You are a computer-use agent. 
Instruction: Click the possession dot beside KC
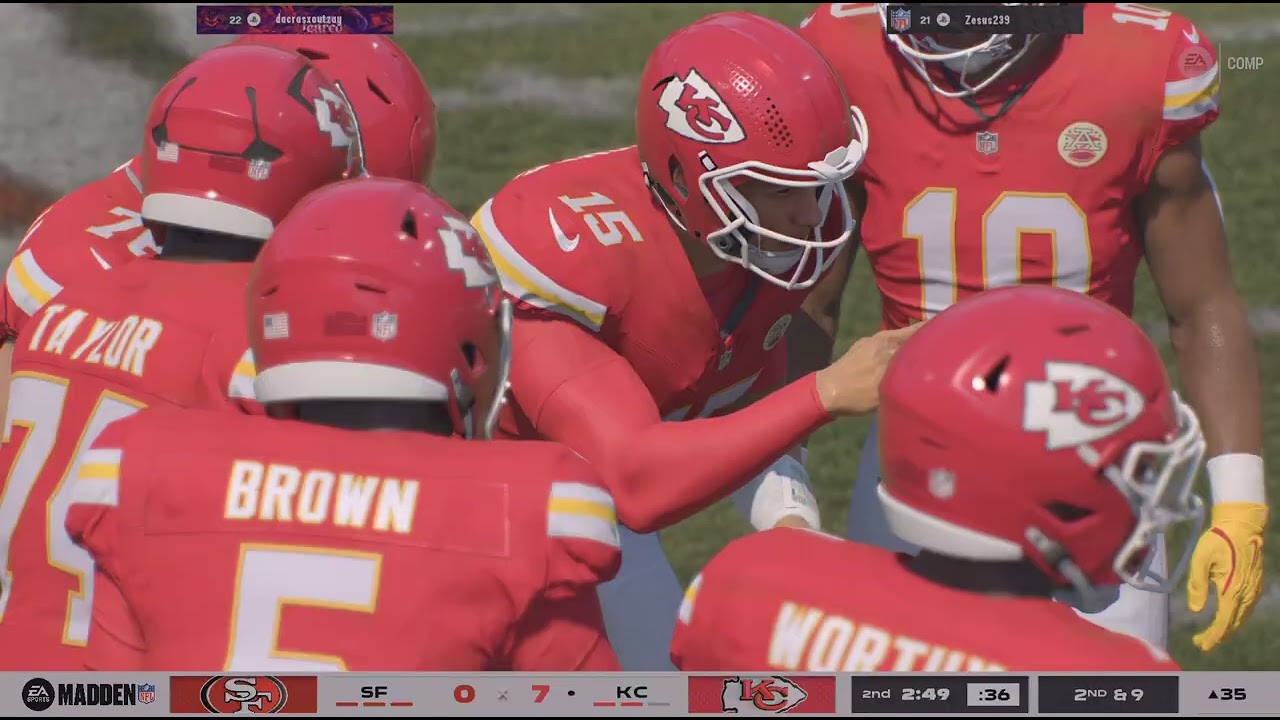click(571, 693)
